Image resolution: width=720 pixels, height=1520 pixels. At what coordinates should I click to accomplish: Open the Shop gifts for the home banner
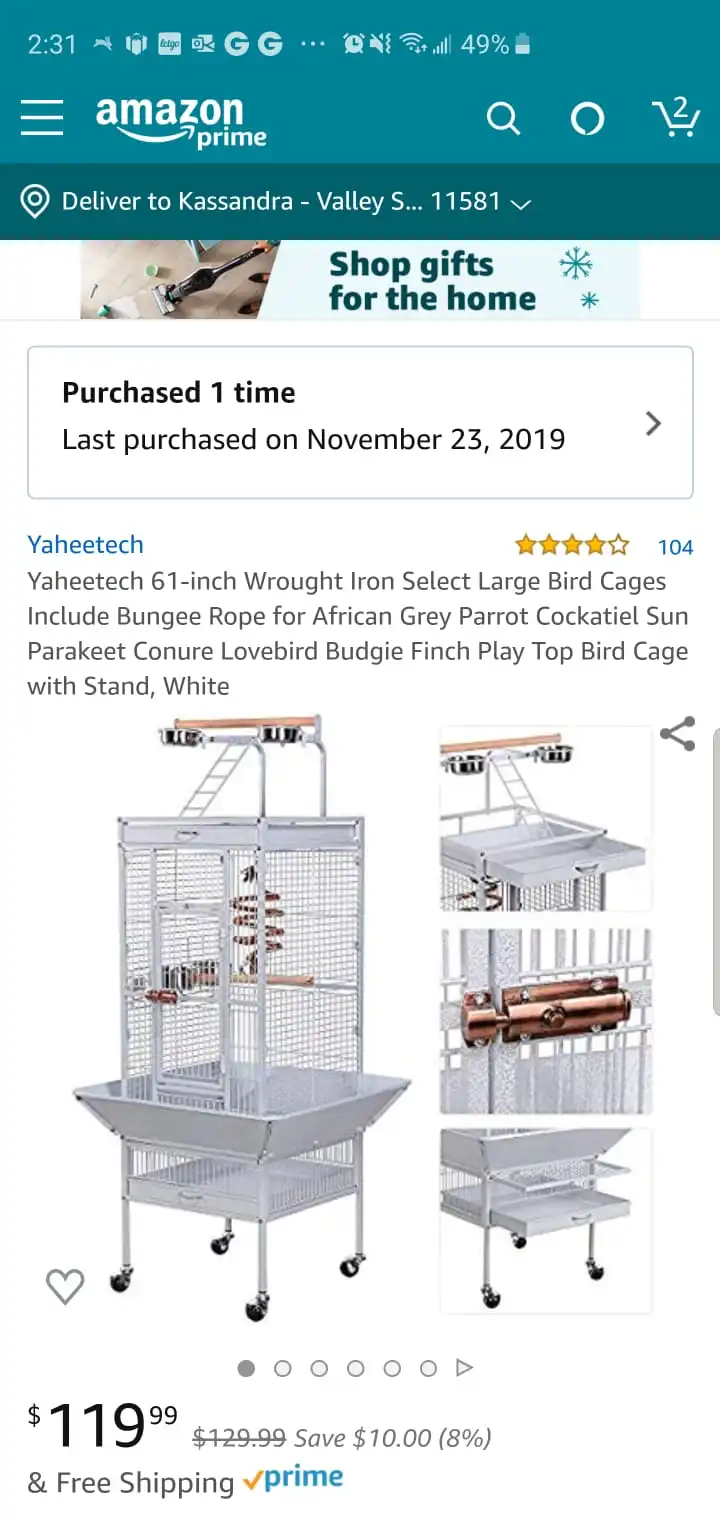360,280
